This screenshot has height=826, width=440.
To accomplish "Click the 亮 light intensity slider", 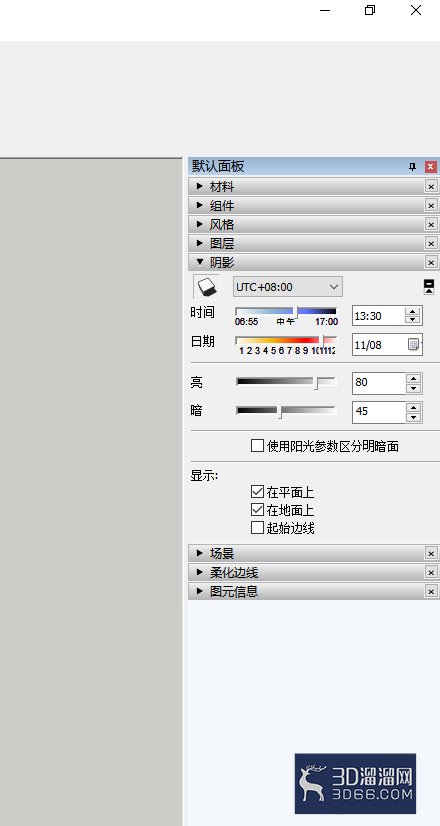I will tap(286, 381).
